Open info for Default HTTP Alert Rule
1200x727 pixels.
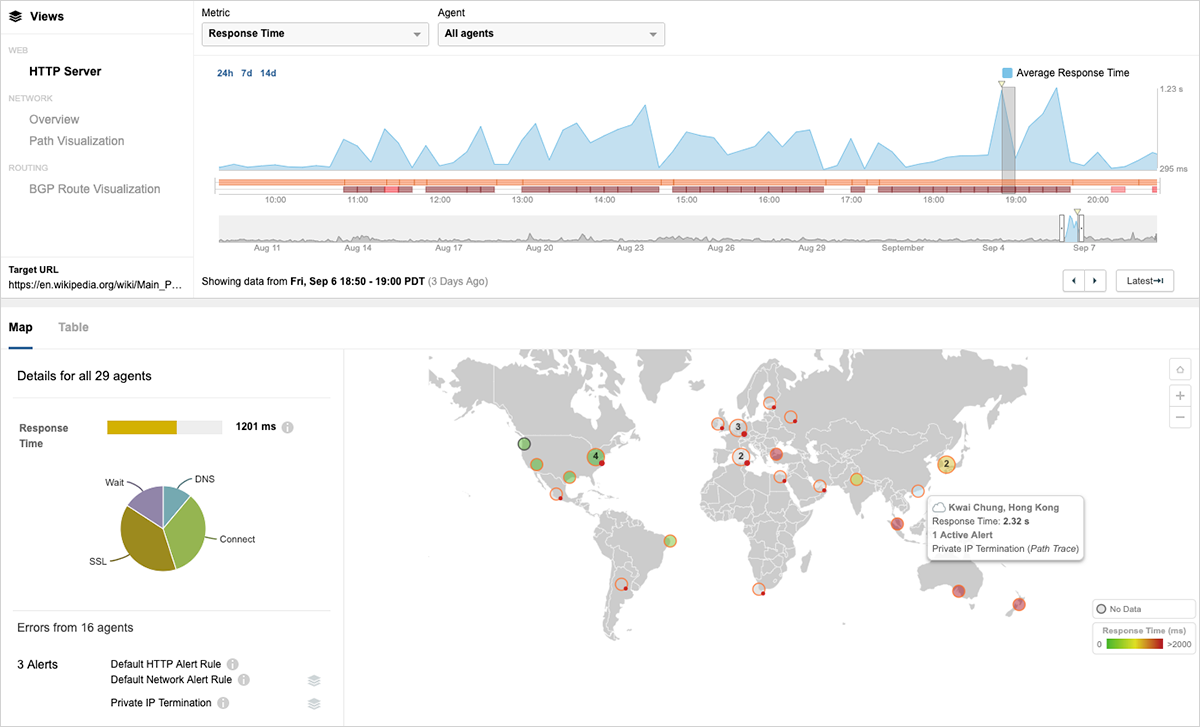click(x=233, y=664)
